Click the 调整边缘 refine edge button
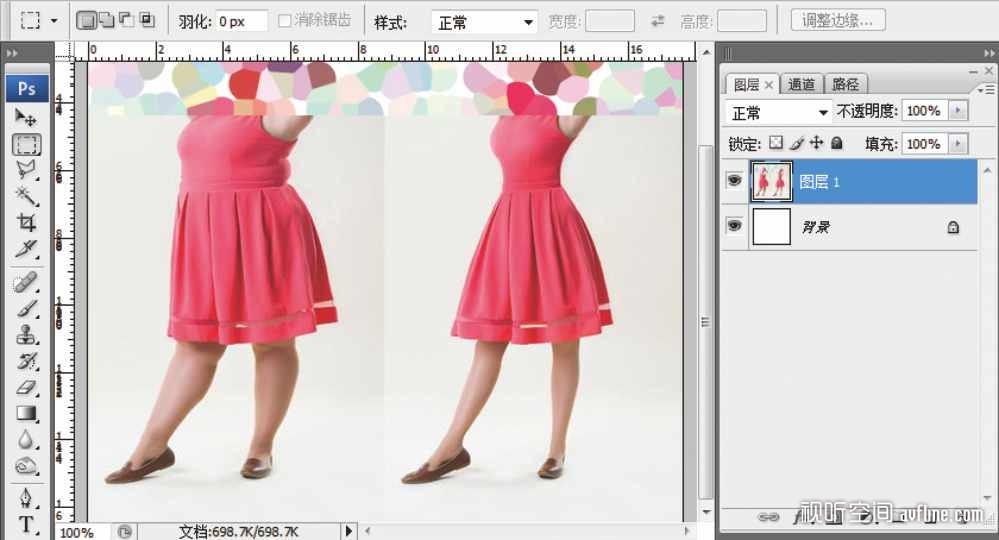999x540 pixels. (837, 20)
